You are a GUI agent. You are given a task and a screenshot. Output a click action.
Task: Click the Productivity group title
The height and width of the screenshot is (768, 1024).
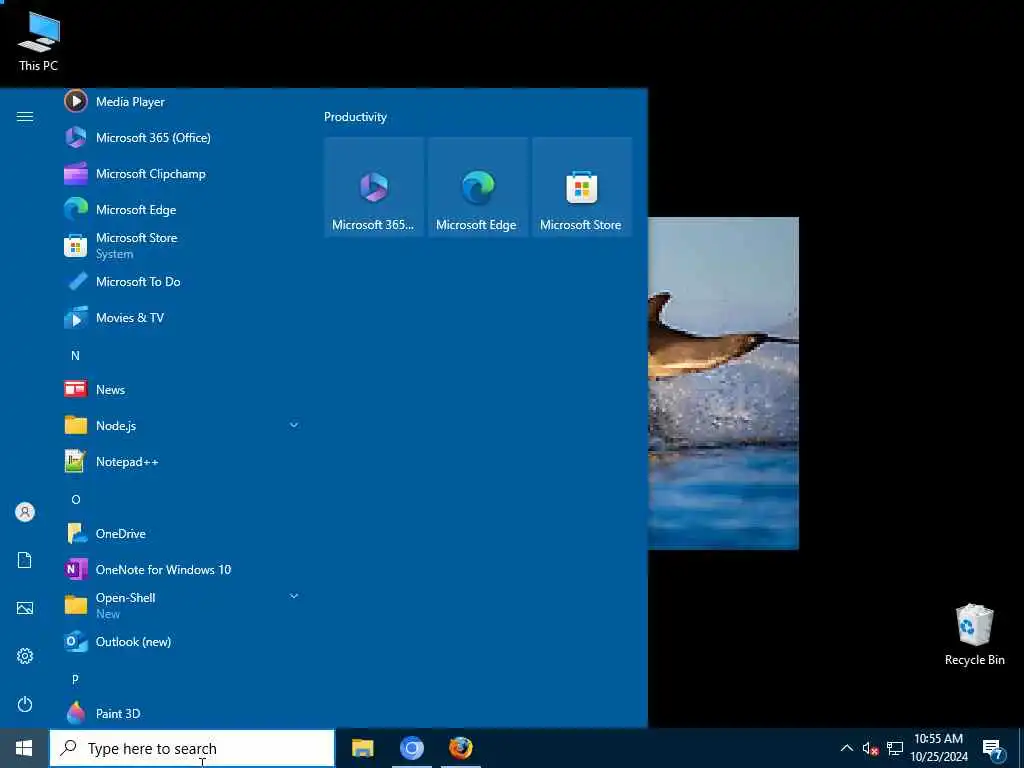(355, 117)
